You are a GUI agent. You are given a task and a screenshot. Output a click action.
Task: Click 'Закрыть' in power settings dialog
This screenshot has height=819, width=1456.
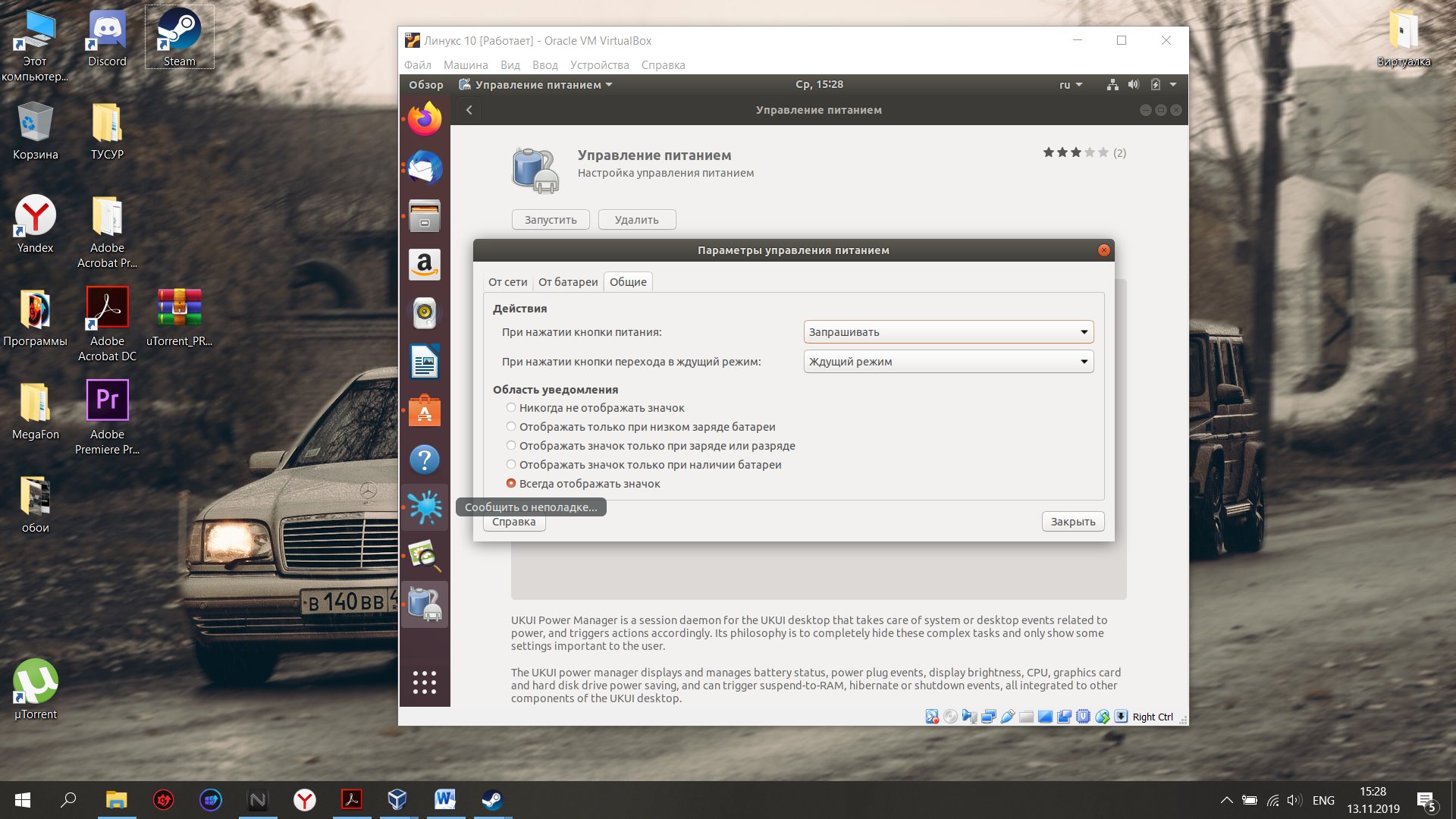[x=1073, y=522]
